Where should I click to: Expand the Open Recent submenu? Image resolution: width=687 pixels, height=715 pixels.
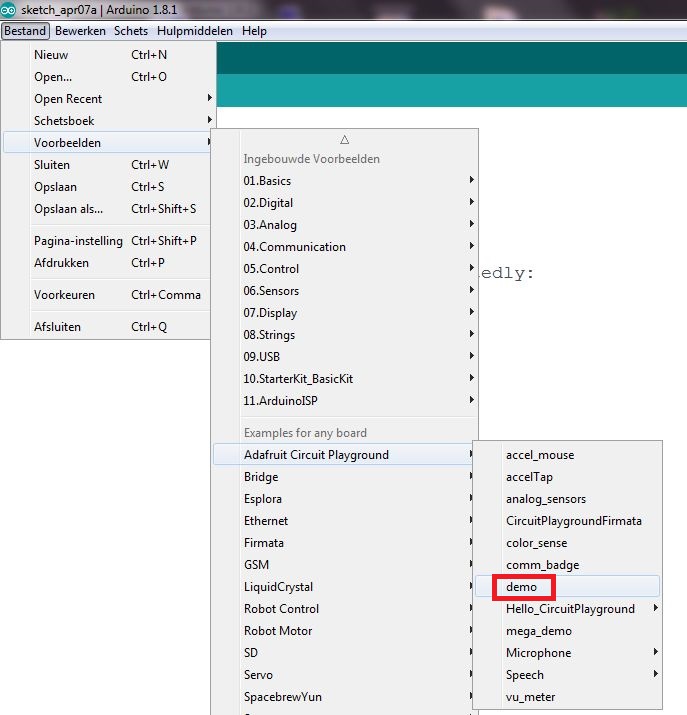point(108,98)
